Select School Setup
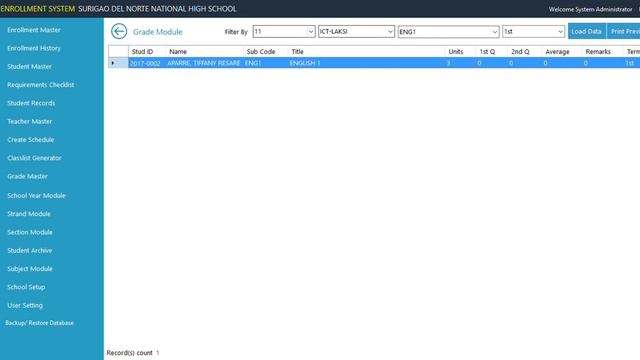The image size is (640, 360). pyautogui.click(x=26, y=287)
